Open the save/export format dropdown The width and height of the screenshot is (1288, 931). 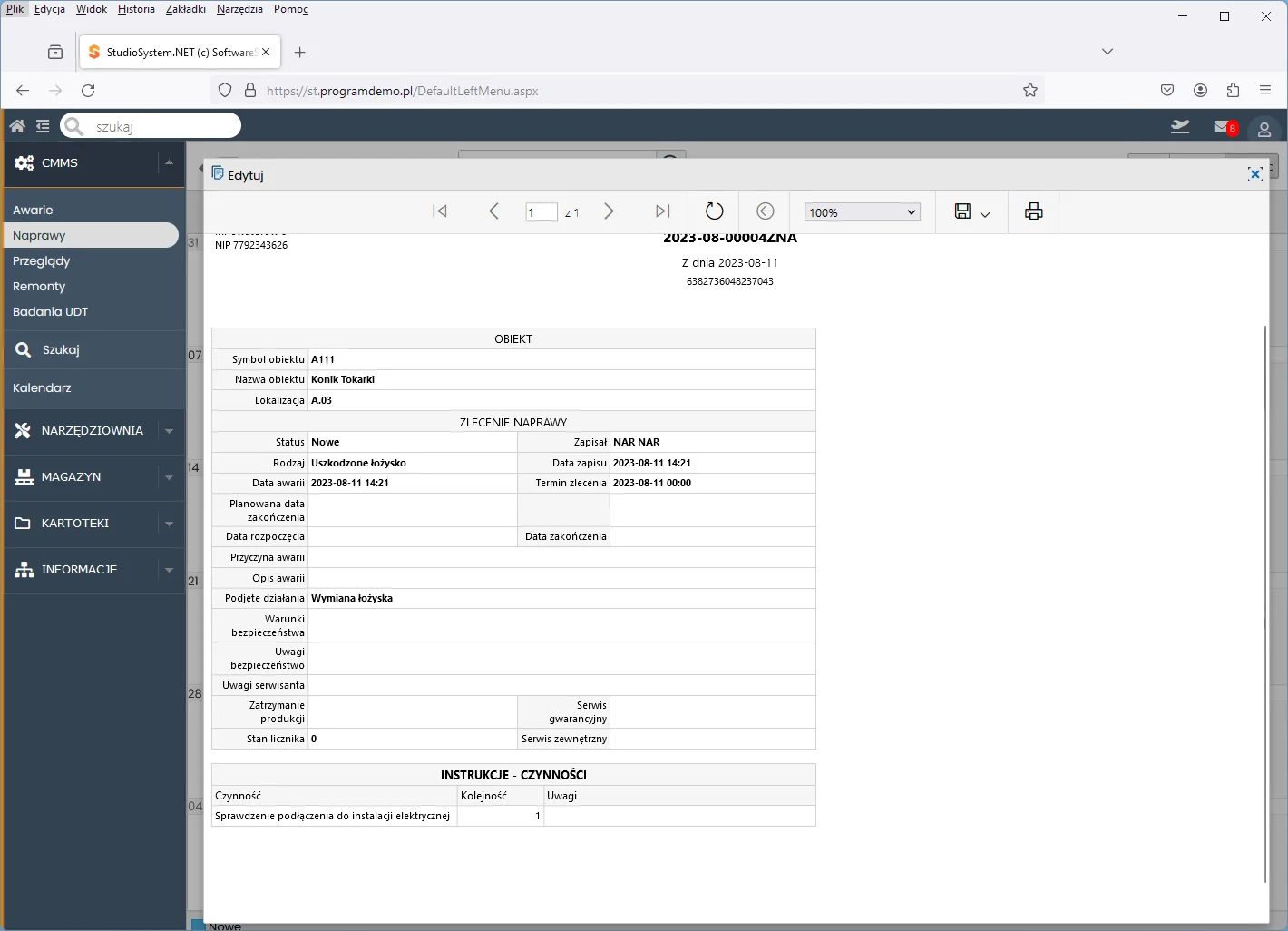click(972, 212)
